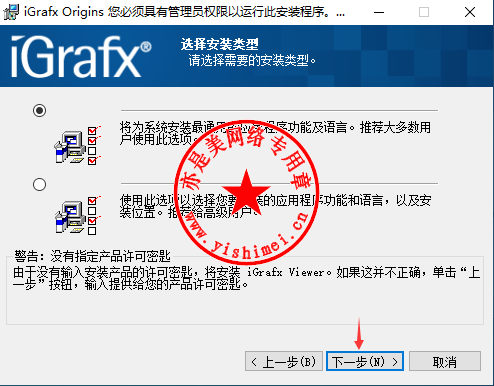Click the red star in the watermark stamp
The image size is (494, 386).
(x=246, y=193)
